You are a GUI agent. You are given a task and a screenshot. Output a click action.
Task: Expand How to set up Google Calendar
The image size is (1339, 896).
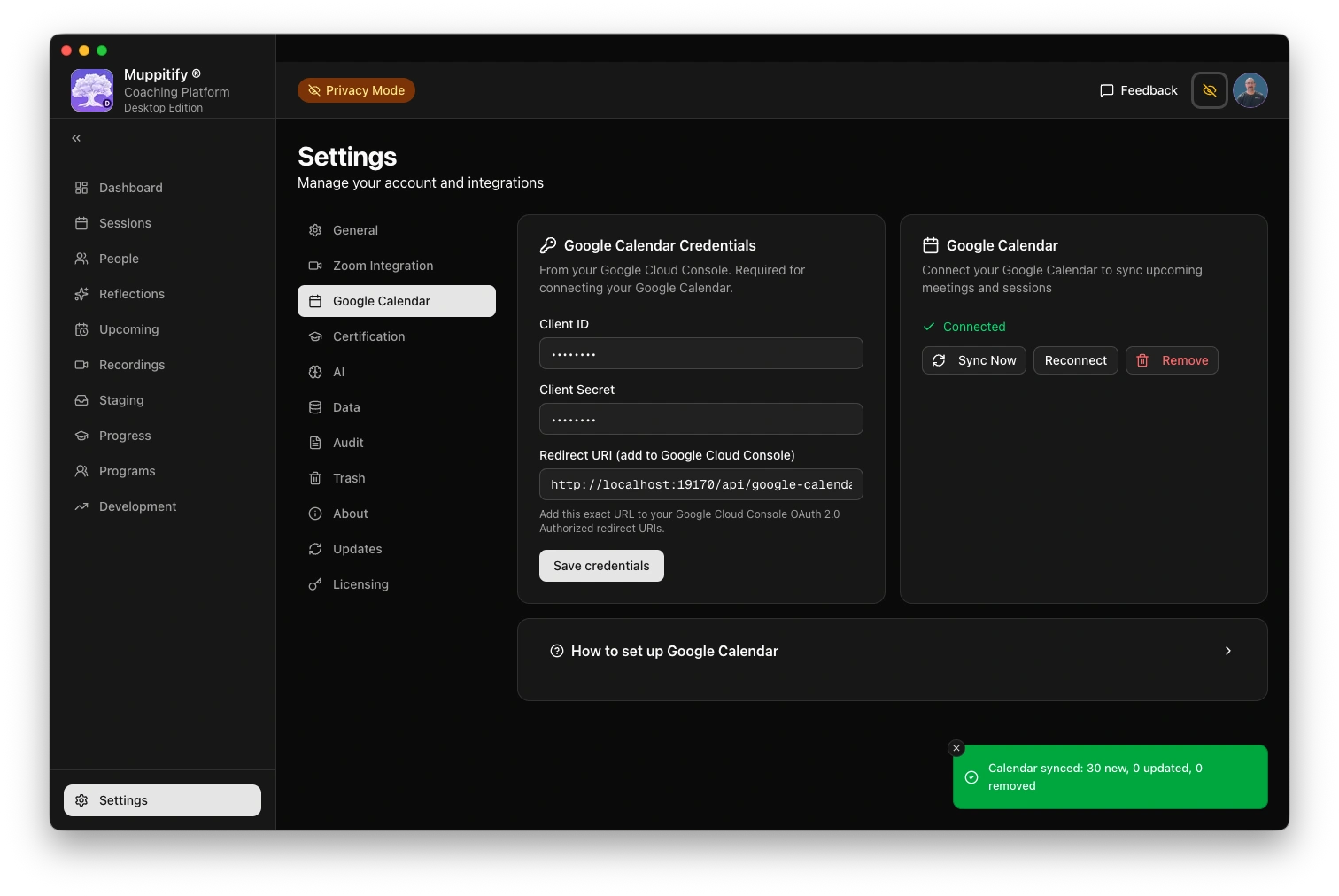tap(892, 652)
